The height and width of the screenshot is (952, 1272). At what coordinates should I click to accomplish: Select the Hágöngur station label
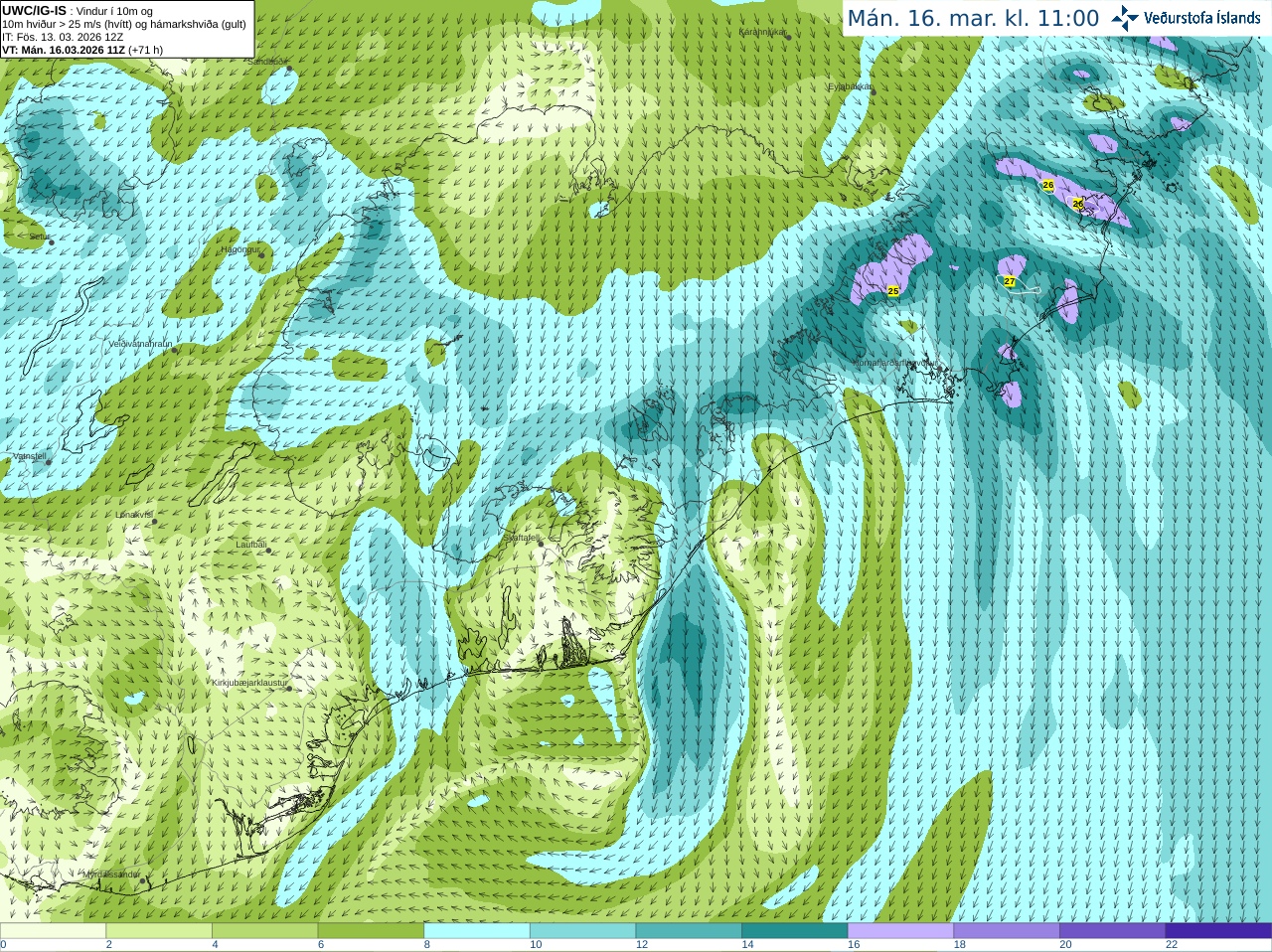pyautogui.click(x=239, y=249)
